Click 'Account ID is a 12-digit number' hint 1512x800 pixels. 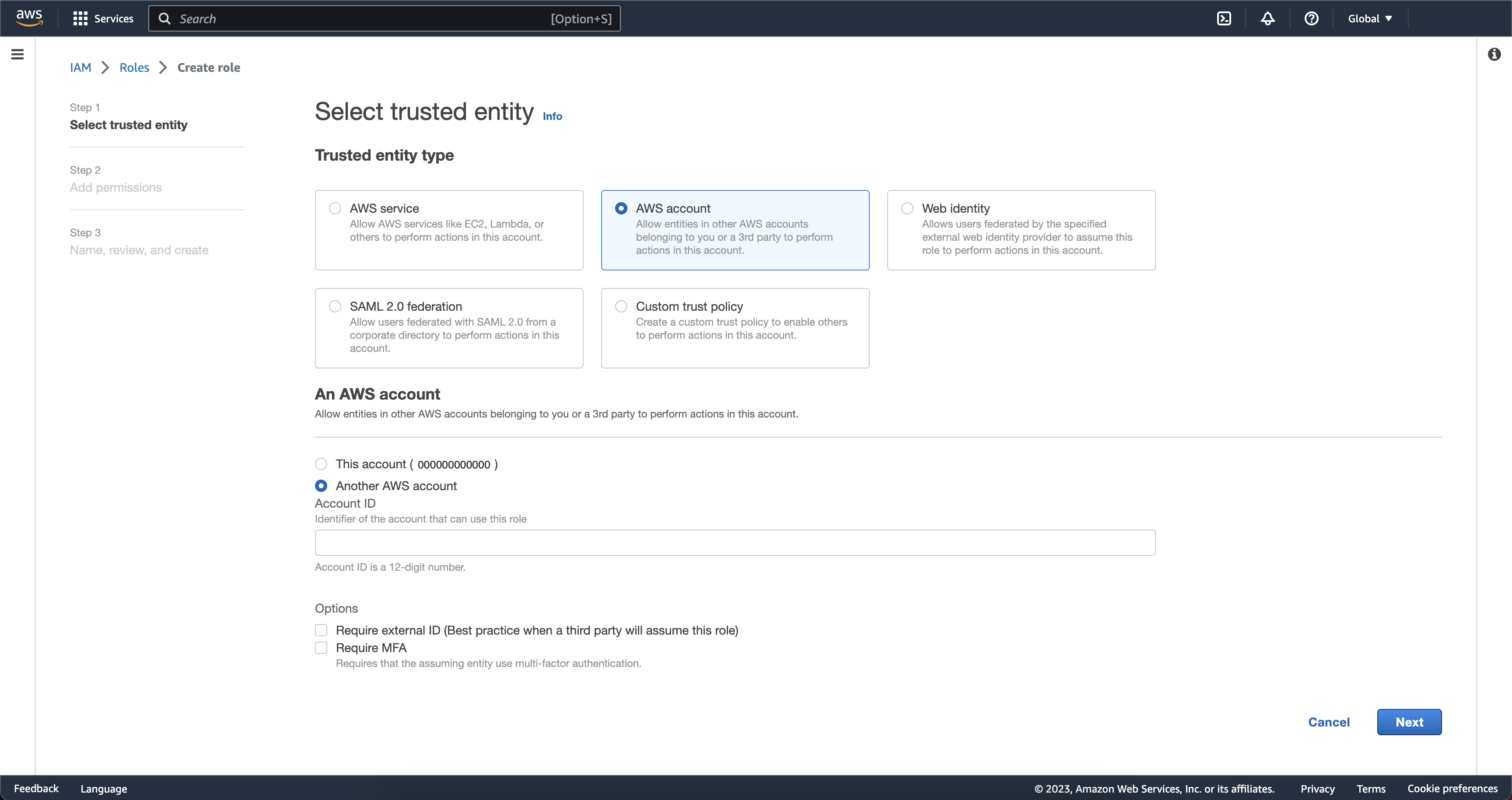coord(390,567)
